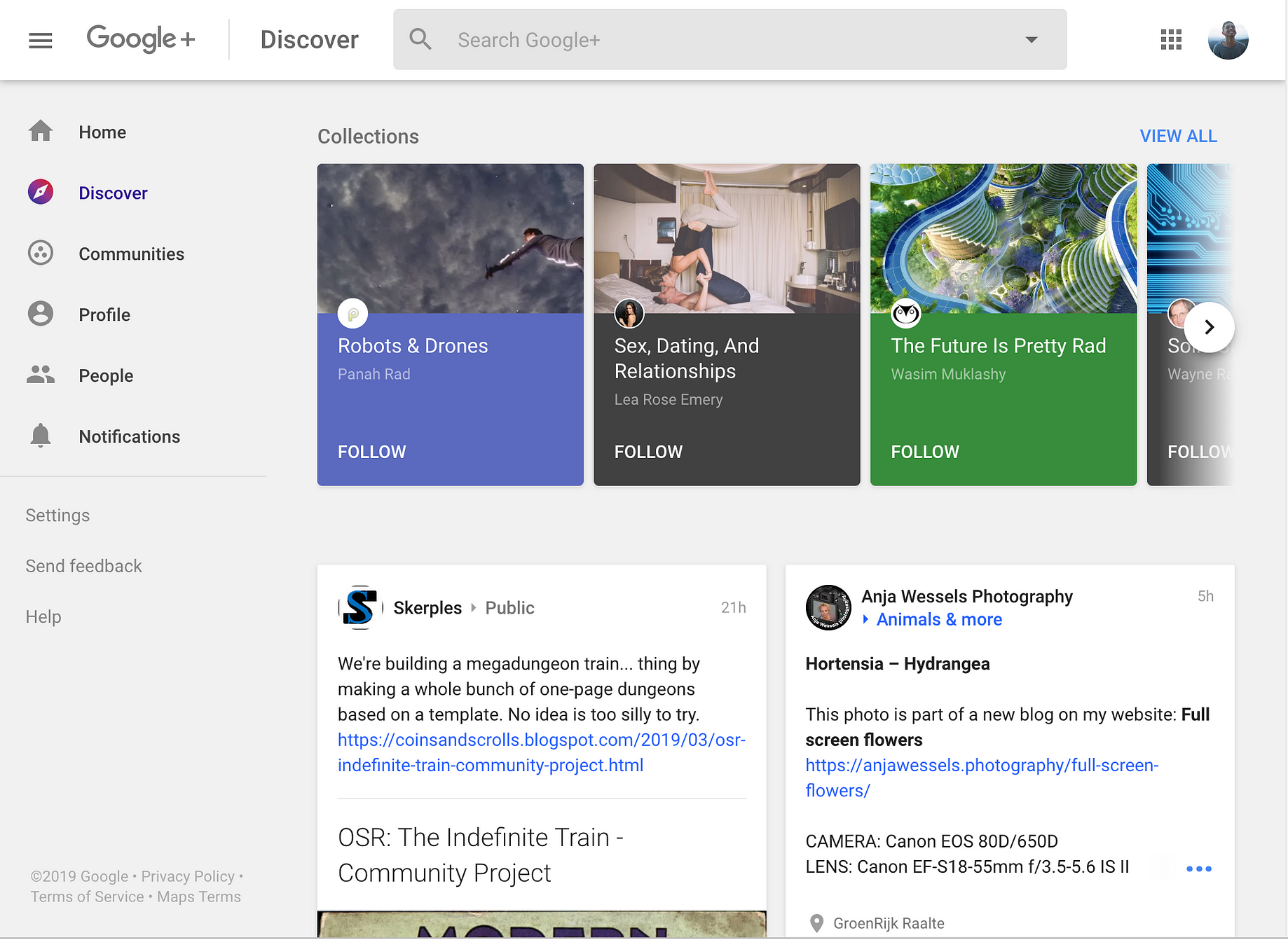Click Anja Wessels Photography avatar
The width and height of the screenshot is (1288, 940).
pyautogui.click(x=828, y=607)
